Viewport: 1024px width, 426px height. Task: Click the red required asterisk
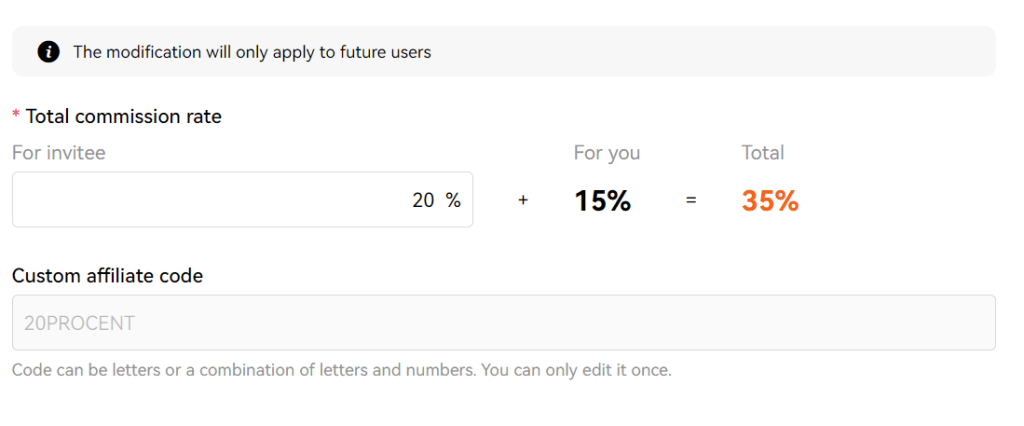pos(16,115)
